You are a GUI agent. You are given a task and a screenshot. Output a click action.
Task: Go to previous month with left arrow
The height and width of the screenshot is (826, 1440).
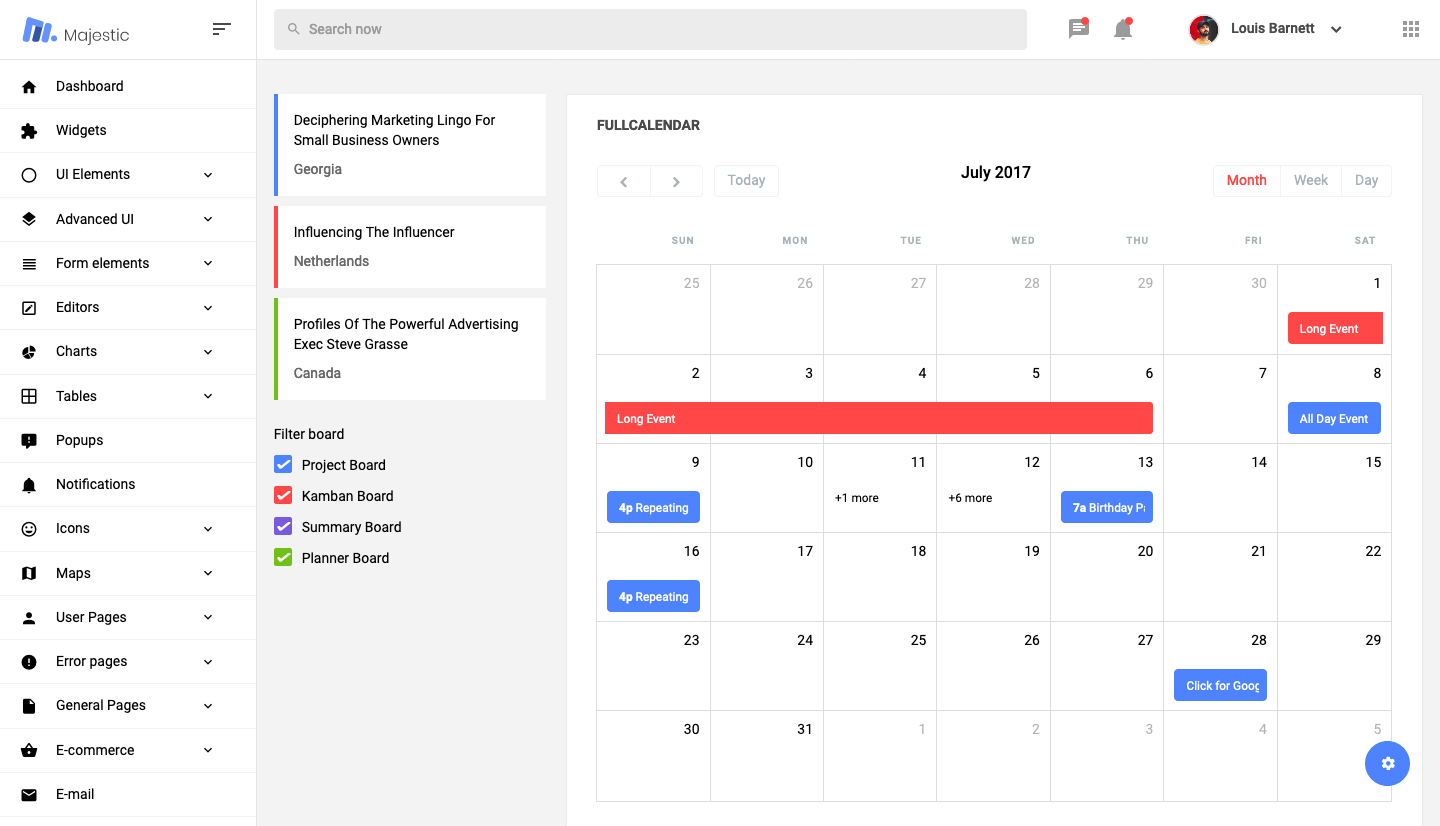pyautogui.click(x=624, y=181)
